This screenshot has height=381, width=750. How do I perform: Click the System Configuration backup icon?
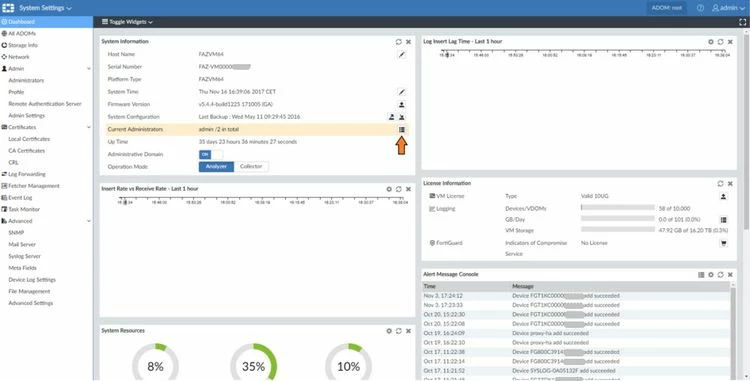tap(391, 117)
